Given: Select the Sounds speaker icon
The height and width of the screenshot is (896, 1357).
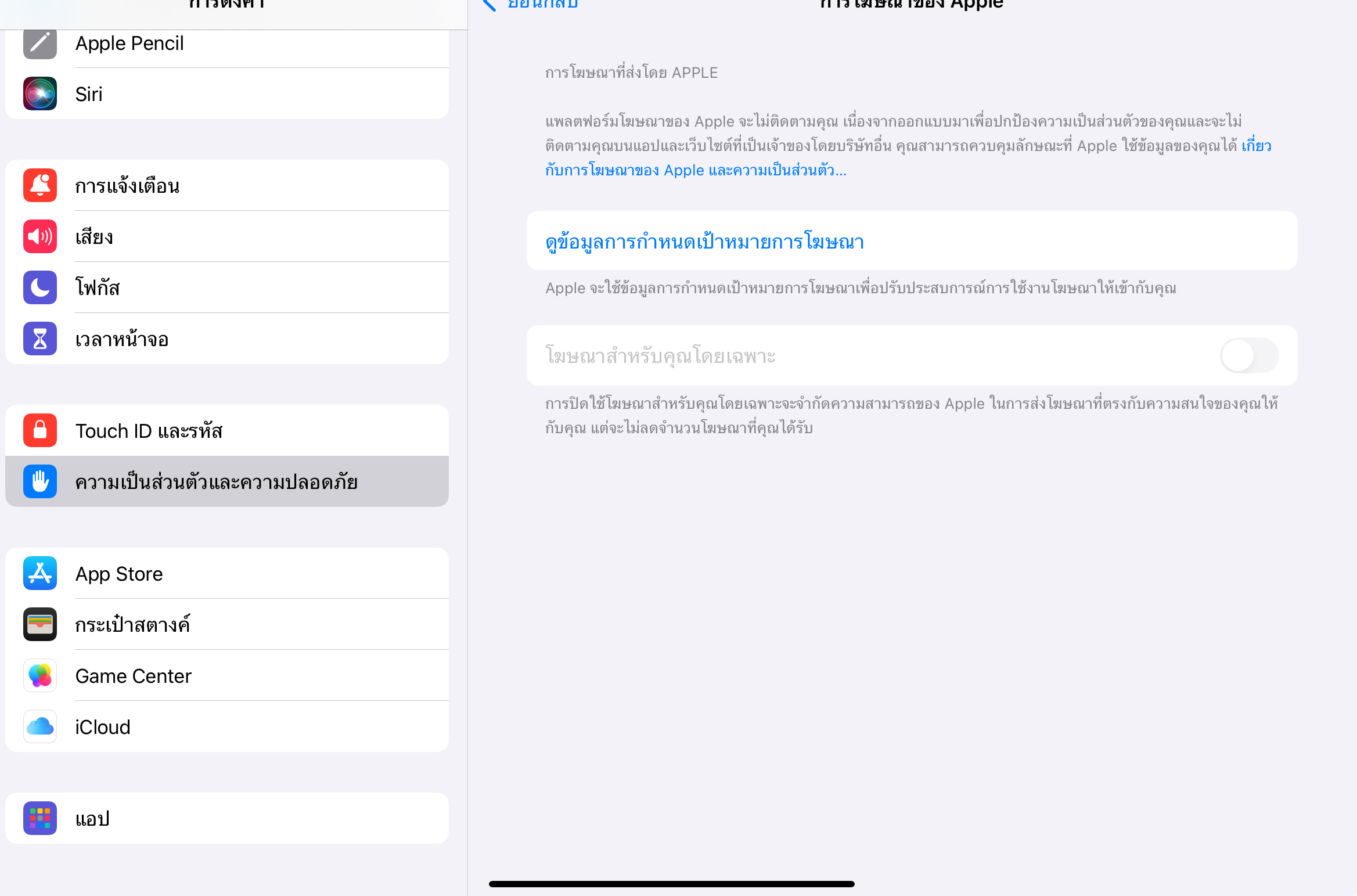Looking at the screenshot, I should tap(40, 236).
